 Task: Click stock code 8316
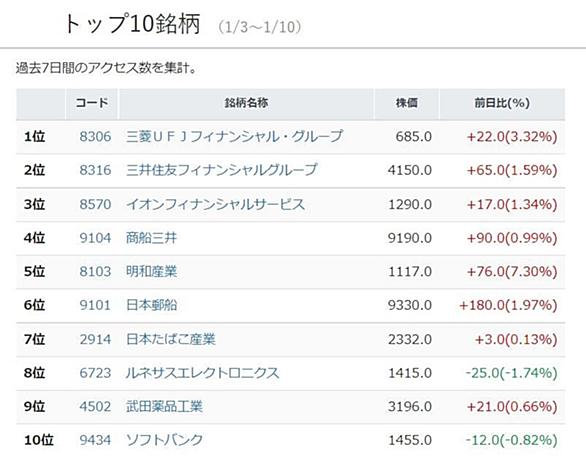[x=95, y=170]
